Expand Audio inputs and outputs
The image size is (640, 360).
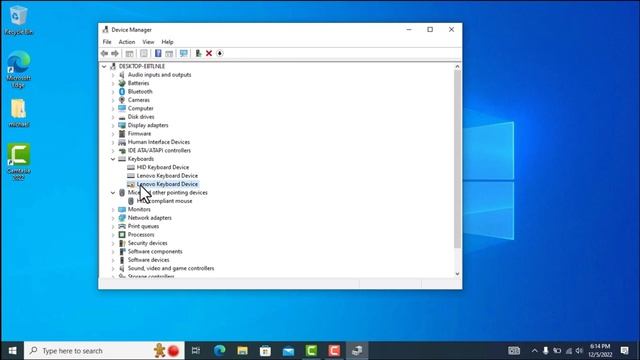[x=113, y=75]
